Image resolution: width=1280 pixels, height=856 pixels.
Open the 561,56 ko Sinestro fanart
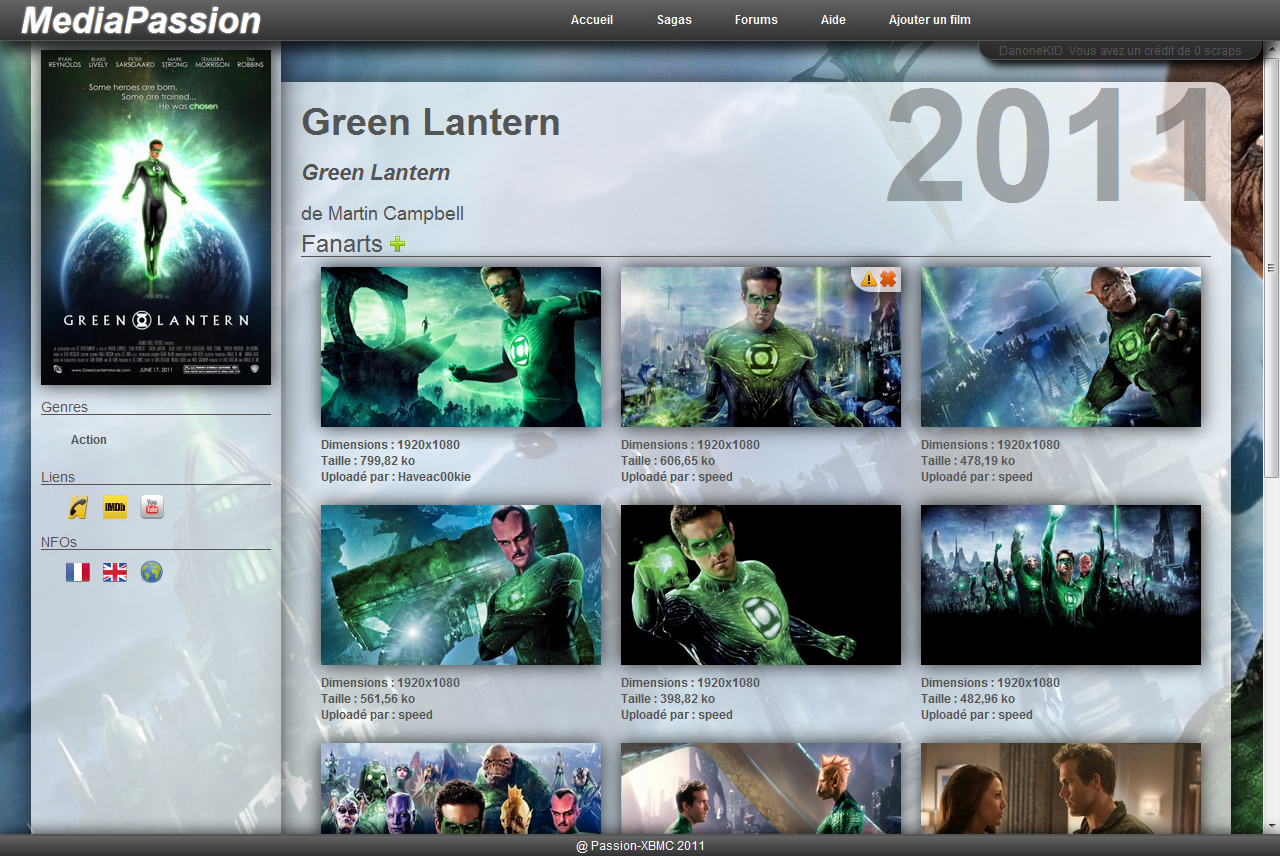tap(461, 585)
